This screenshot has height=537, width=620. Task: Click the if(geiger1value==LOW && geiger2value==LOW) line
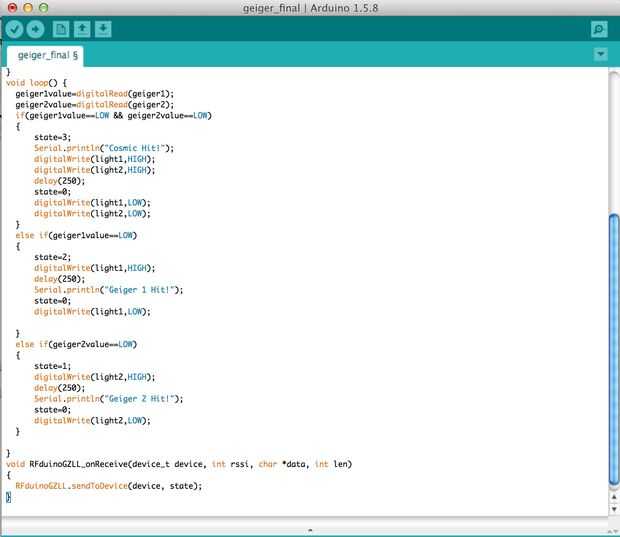coord(113,115)
